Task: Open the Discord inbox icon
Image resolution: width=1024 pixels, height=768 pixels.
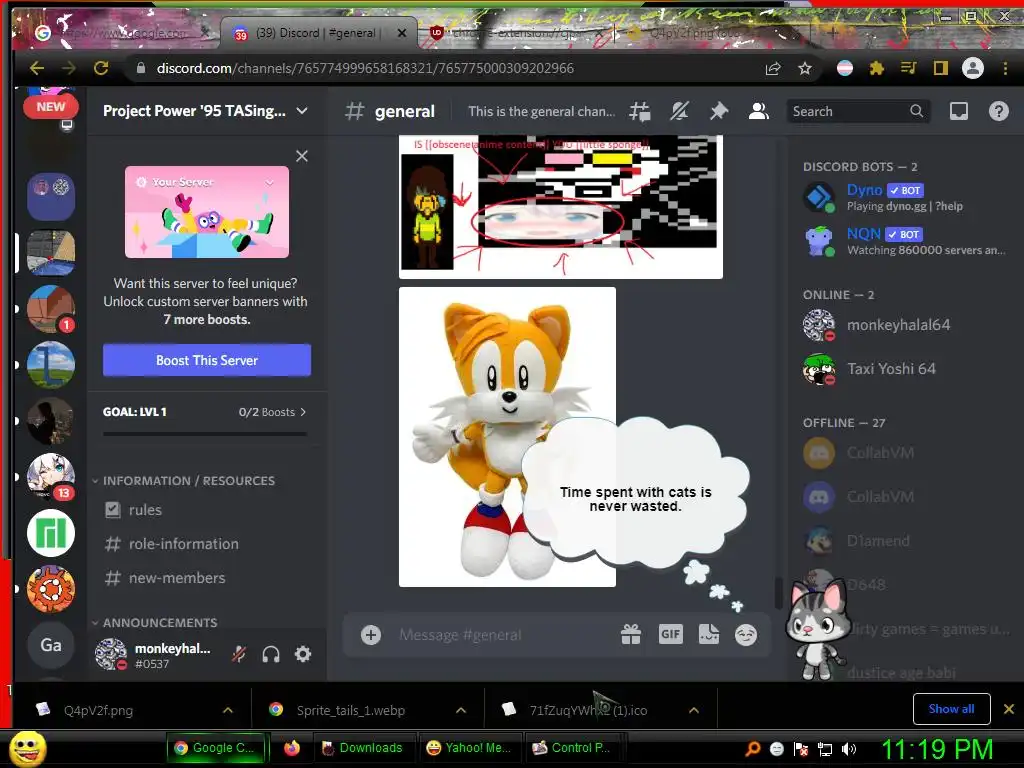Action: 958,112
